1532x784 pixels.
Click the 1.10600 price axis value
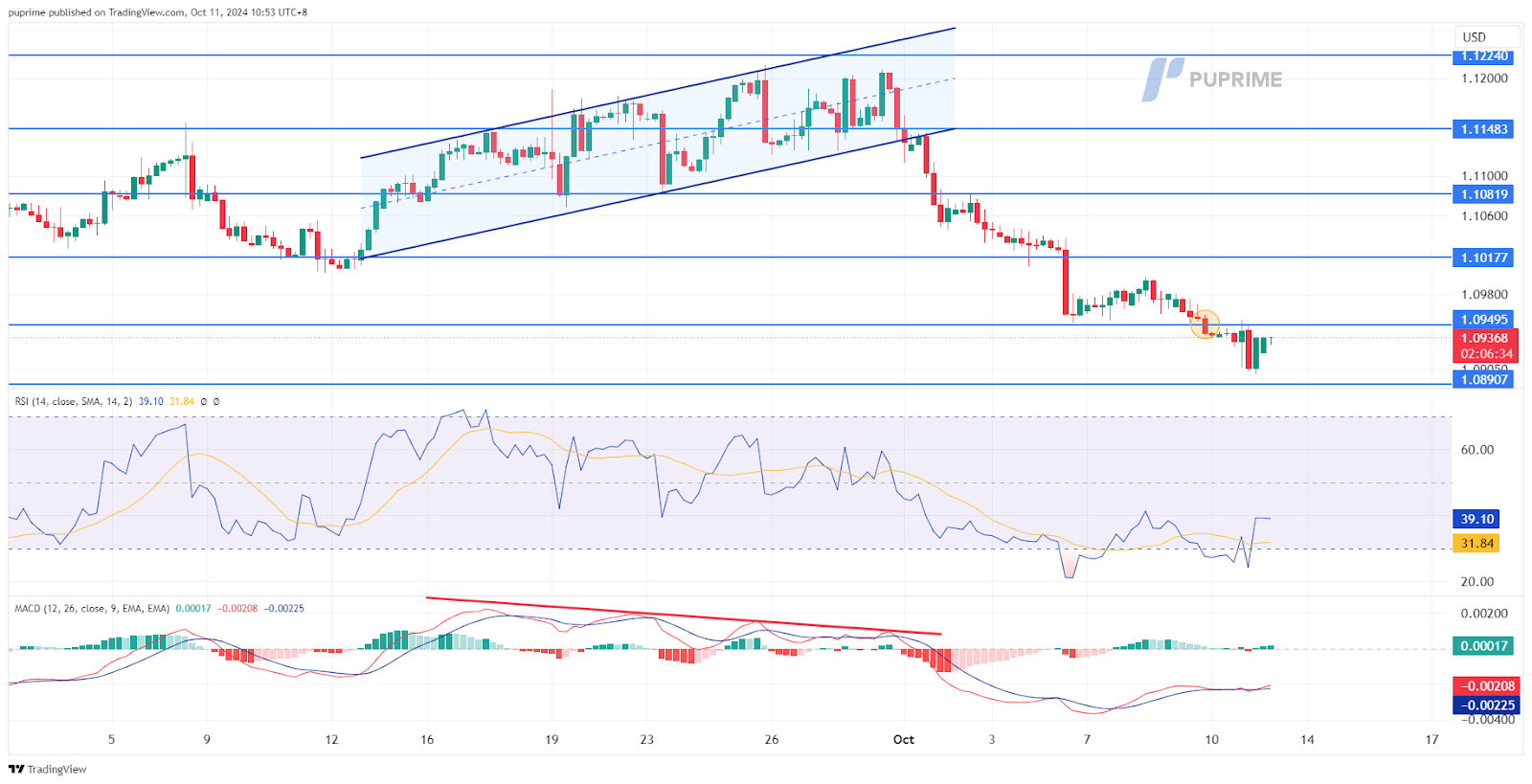tap(1484, 215)
